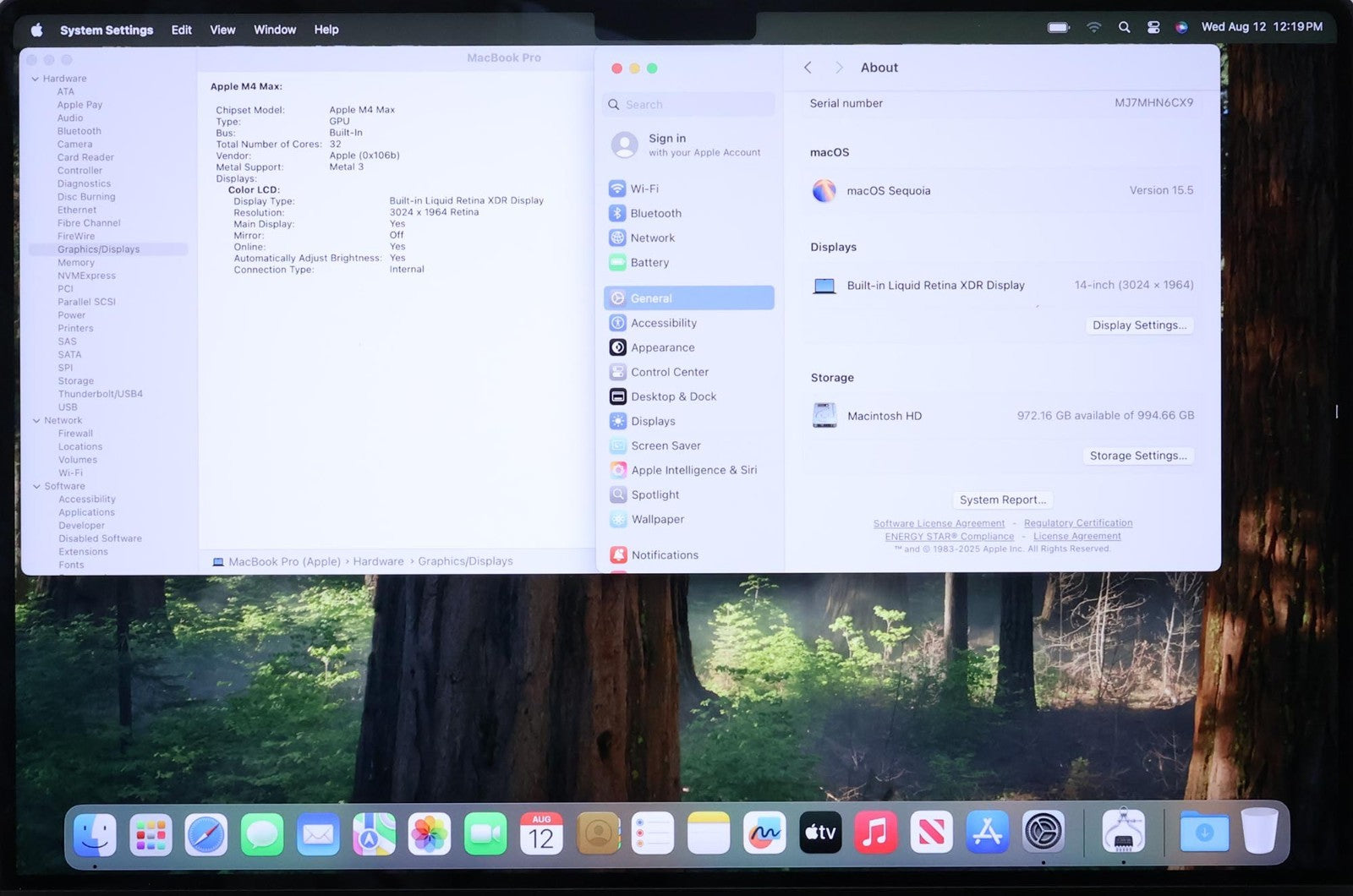Select Apple Pay in the System Information sidebar
Image resolution: width=1353 pixels, height=896 pixels.
(x=79, y=105)
